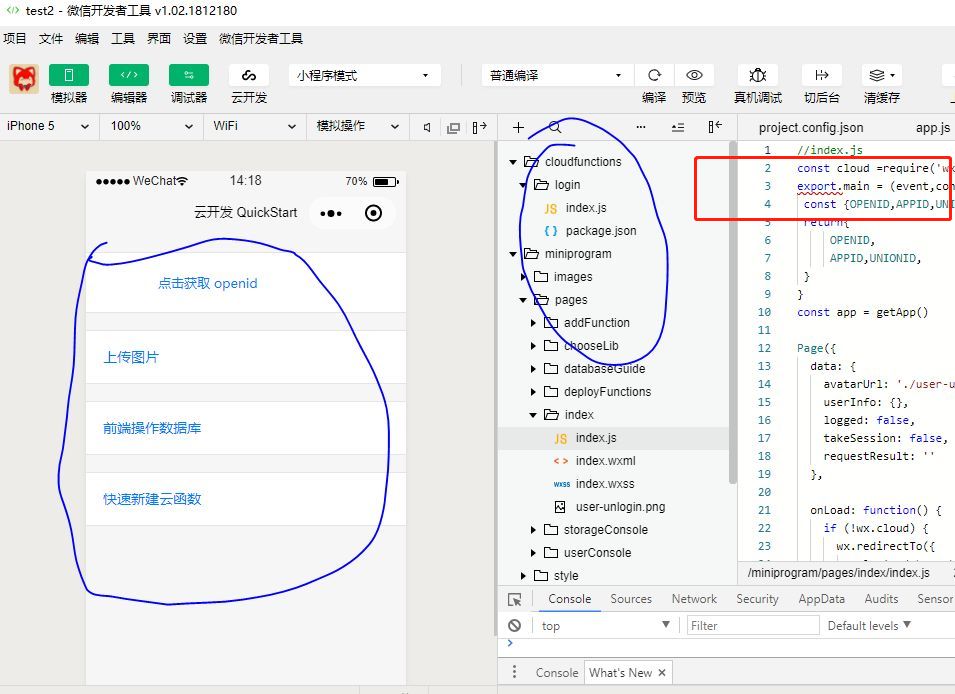The height and width of the screenshot is (694, 955).
Task: Open the iPhone 5 device dropdown
Action: tap(49, 126)
